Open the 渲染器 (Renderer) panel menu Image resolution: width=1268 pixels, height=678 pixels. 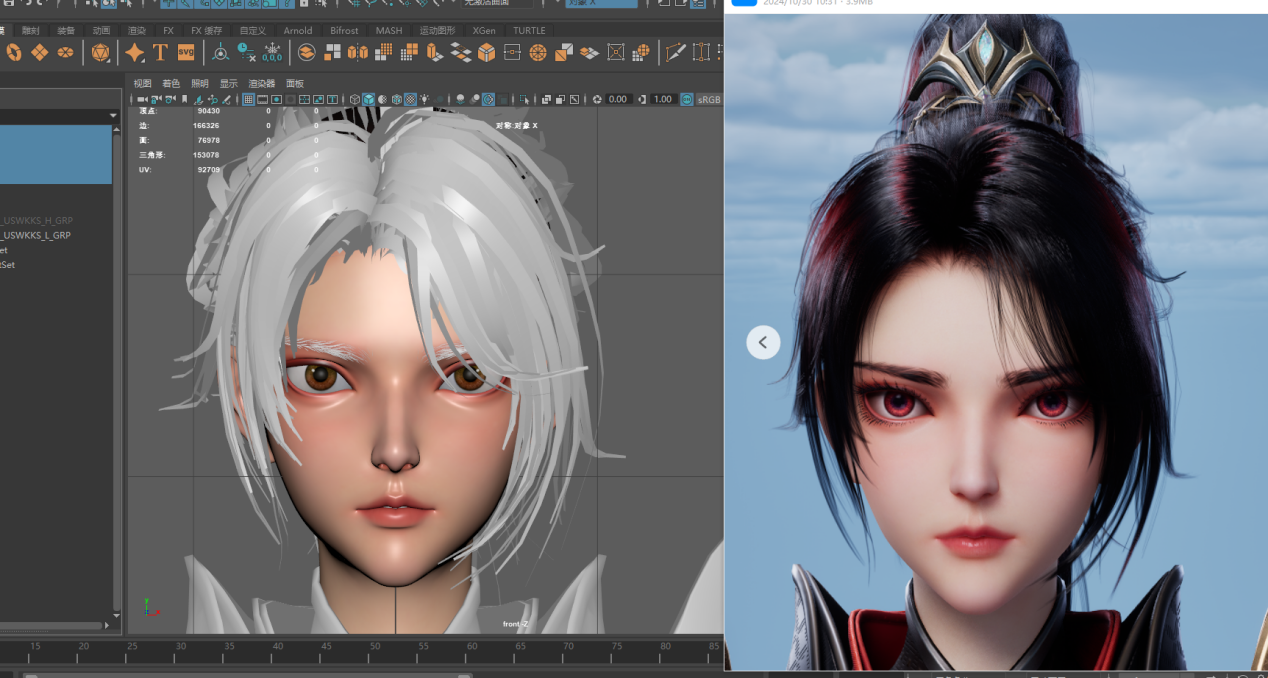[261, 83]
